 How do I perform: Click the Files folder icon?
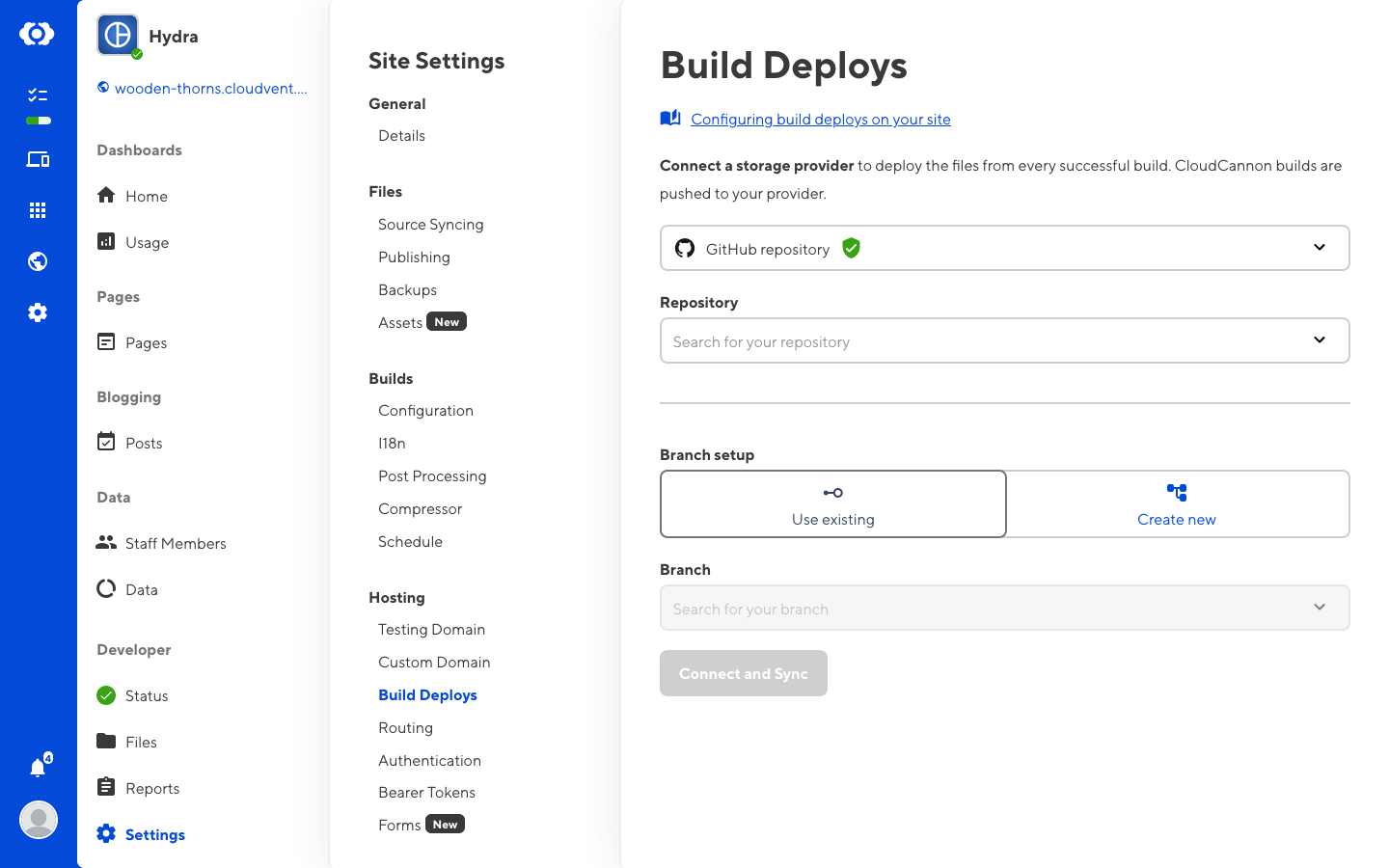(x=106, y=741)
